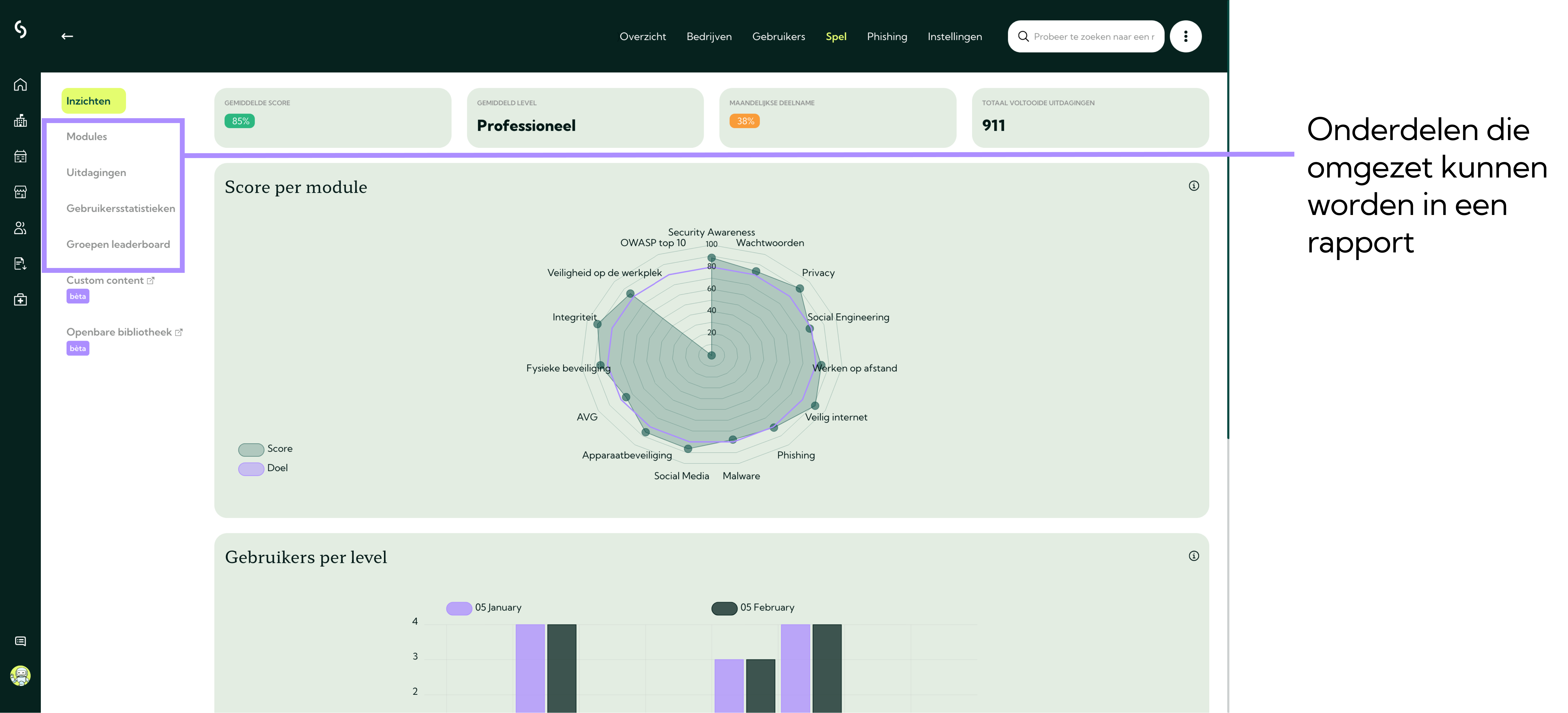Open the users icon in the sidebar
The height and width of the screenshot is (713, 1568).
click(20, 228)
